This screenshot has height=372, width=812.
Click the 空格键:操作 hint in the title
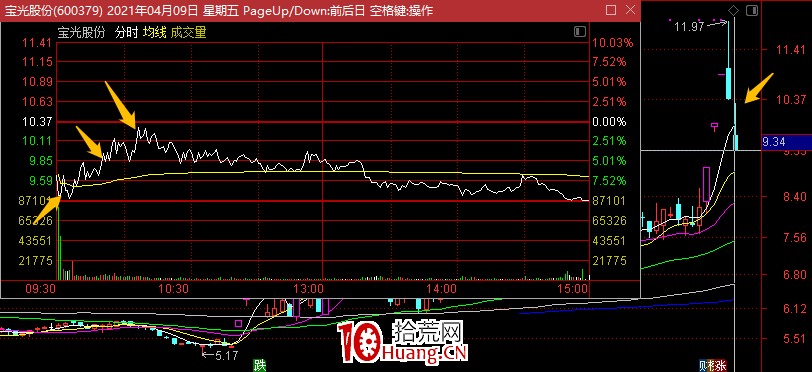pos(401,10)
